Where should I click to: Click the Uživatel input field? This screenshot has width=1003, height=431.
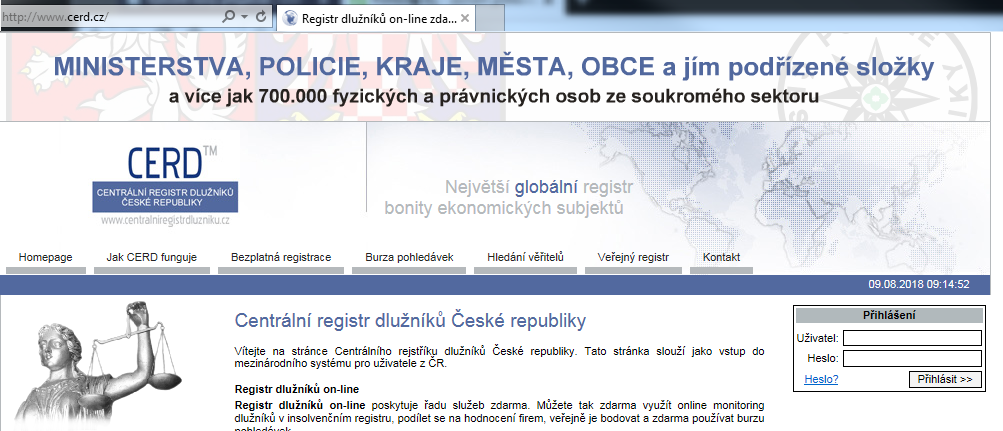point(912,338)
